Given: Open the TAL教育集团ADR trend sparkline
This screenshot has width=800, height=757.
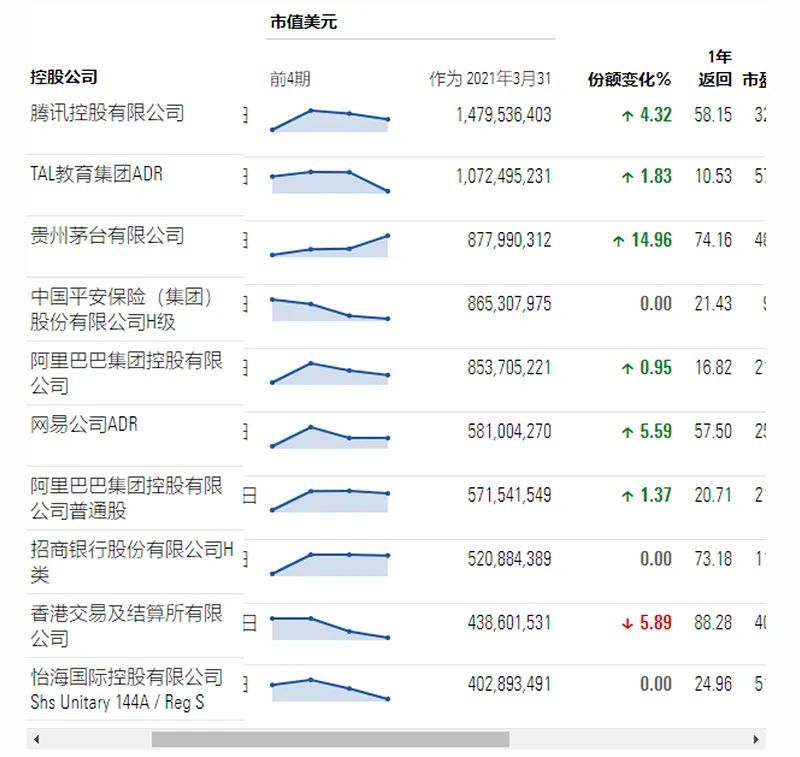Looking at the screenshot, I should (330, 182).
